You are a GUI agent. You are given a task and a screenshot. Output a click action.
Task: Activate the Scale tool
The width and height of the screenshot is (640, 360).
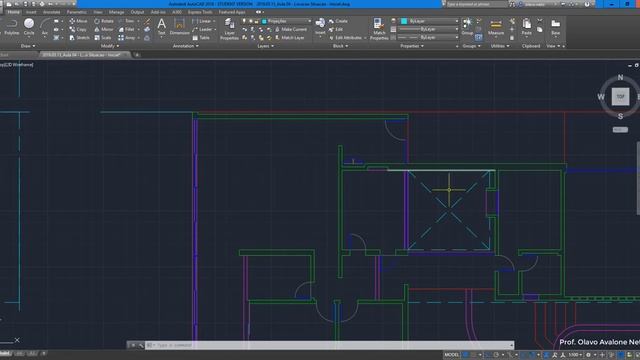tap(102, 38)
